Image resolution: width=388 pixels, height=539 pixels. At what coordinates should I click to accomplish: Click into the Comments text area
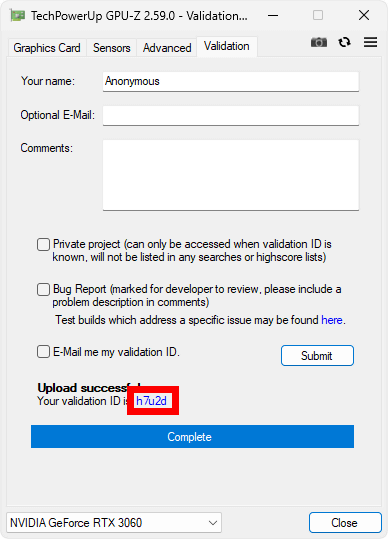tap(231, 175)
